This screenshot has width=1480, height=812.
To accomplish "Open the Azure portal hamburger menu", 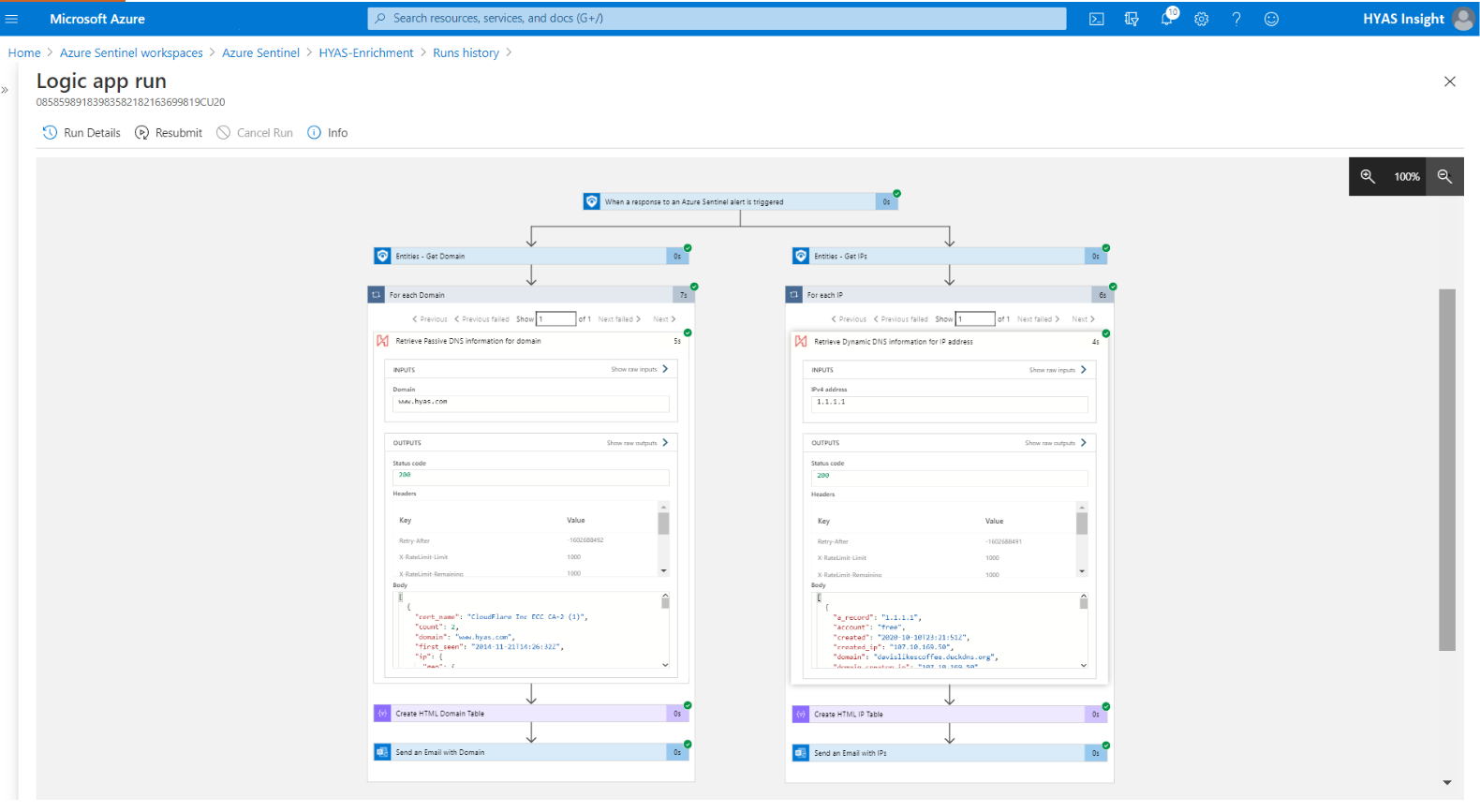I will point(12,19).
